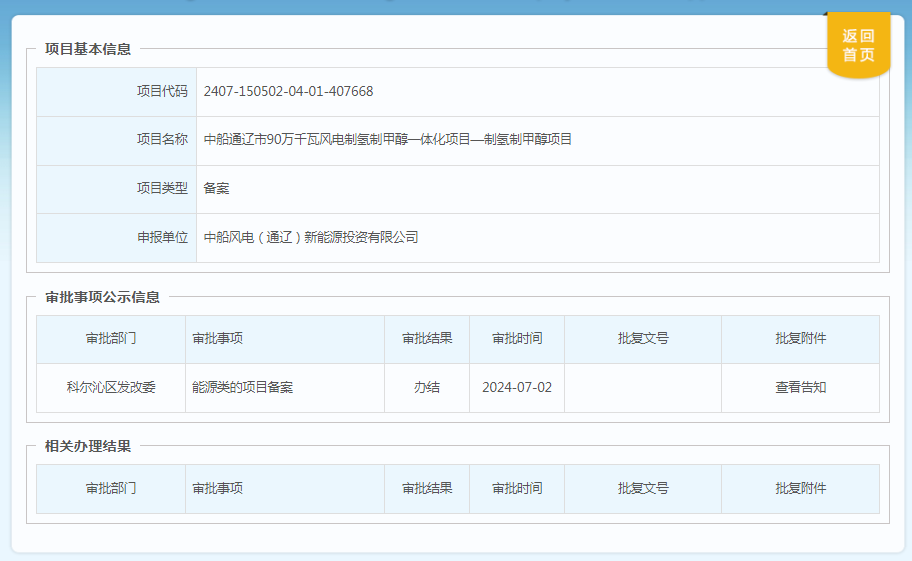Select the applicant 中船风电（通辽）新能源投资有限公司

tap(310, 237)
